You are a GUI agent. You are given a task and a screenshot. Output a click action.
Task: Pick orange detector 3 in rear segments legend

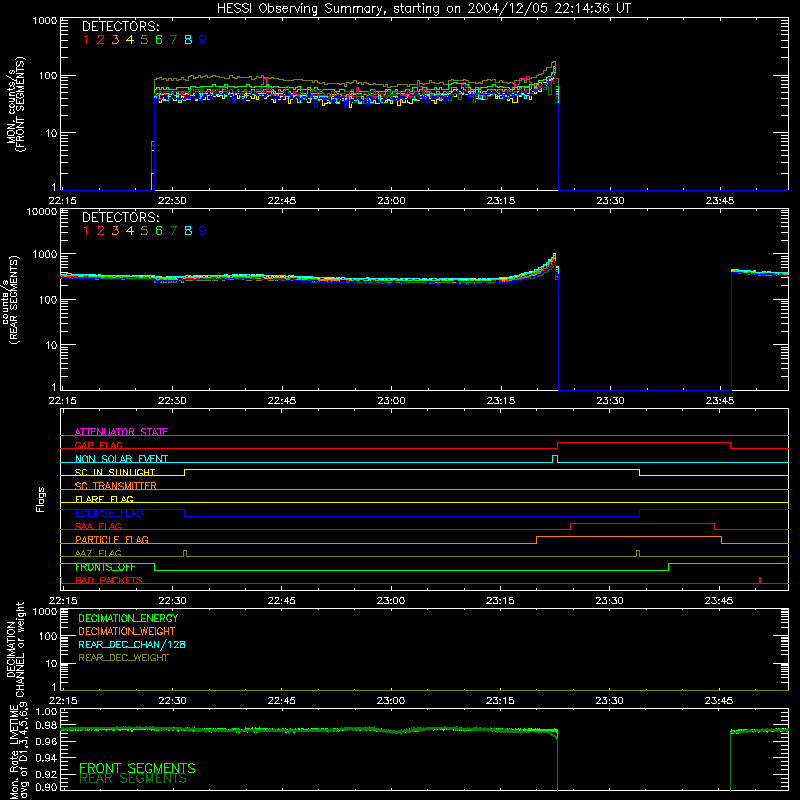click(115, 231)
